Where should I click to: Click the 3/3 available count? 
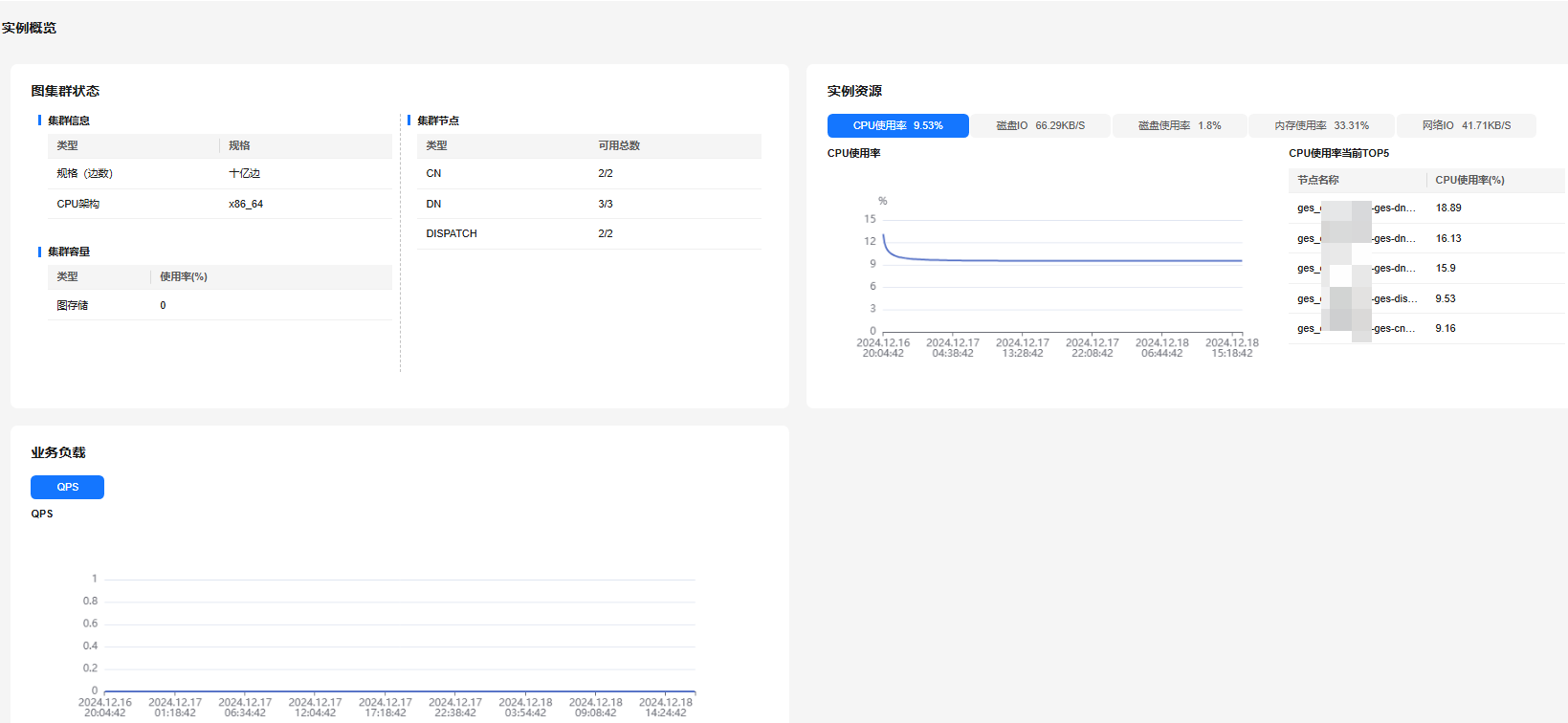tap(606, 204)
